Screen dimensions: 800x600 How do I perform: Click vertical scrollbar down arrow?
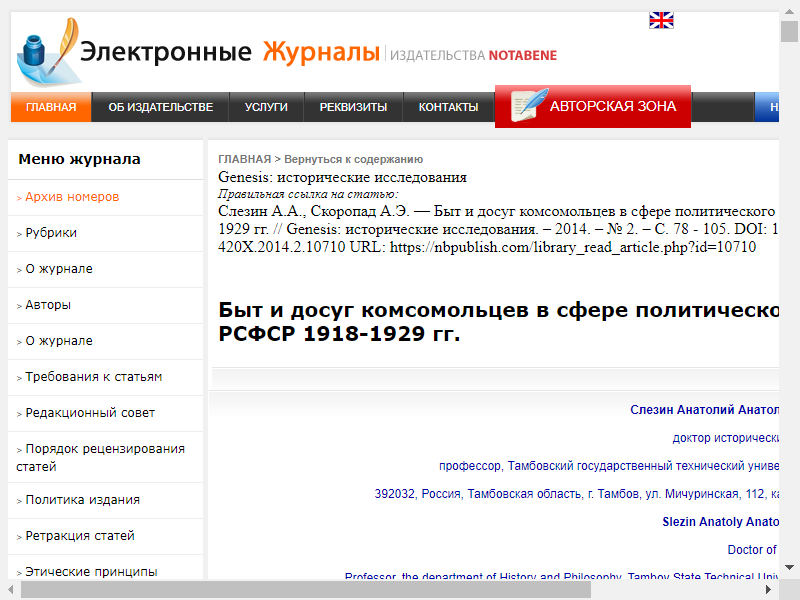789,567
